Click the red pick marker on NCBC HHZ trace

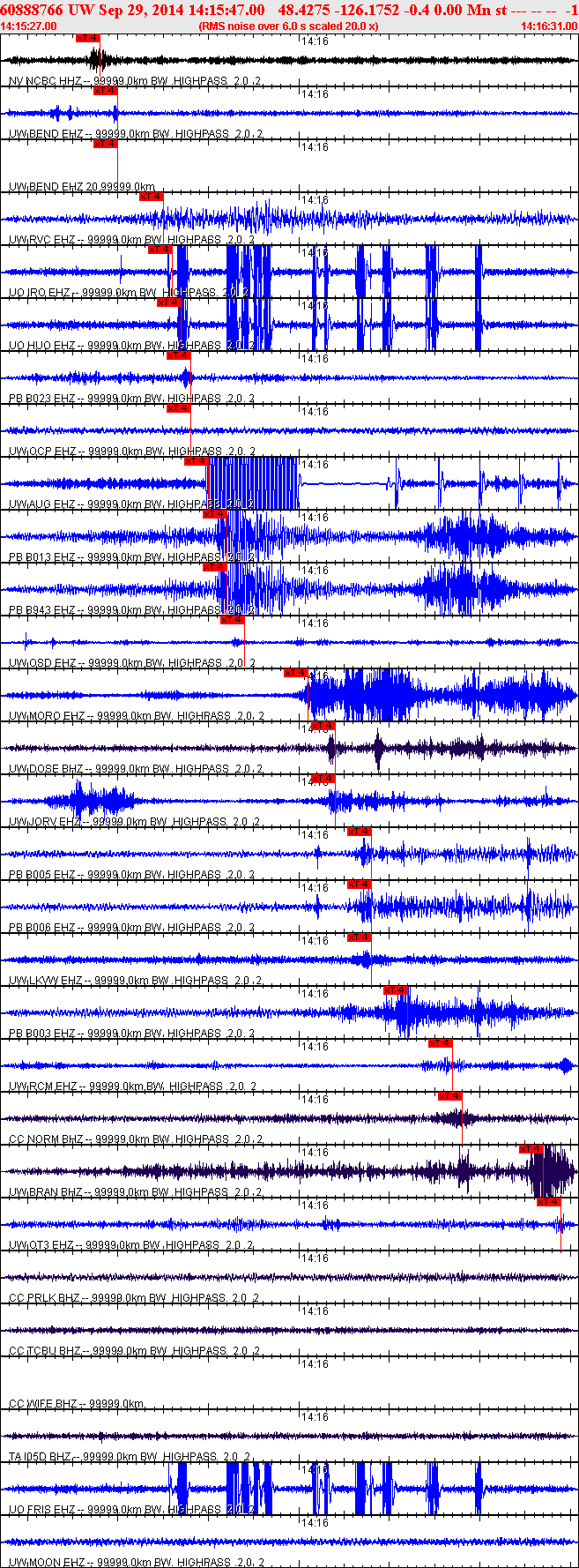[87, 39]
